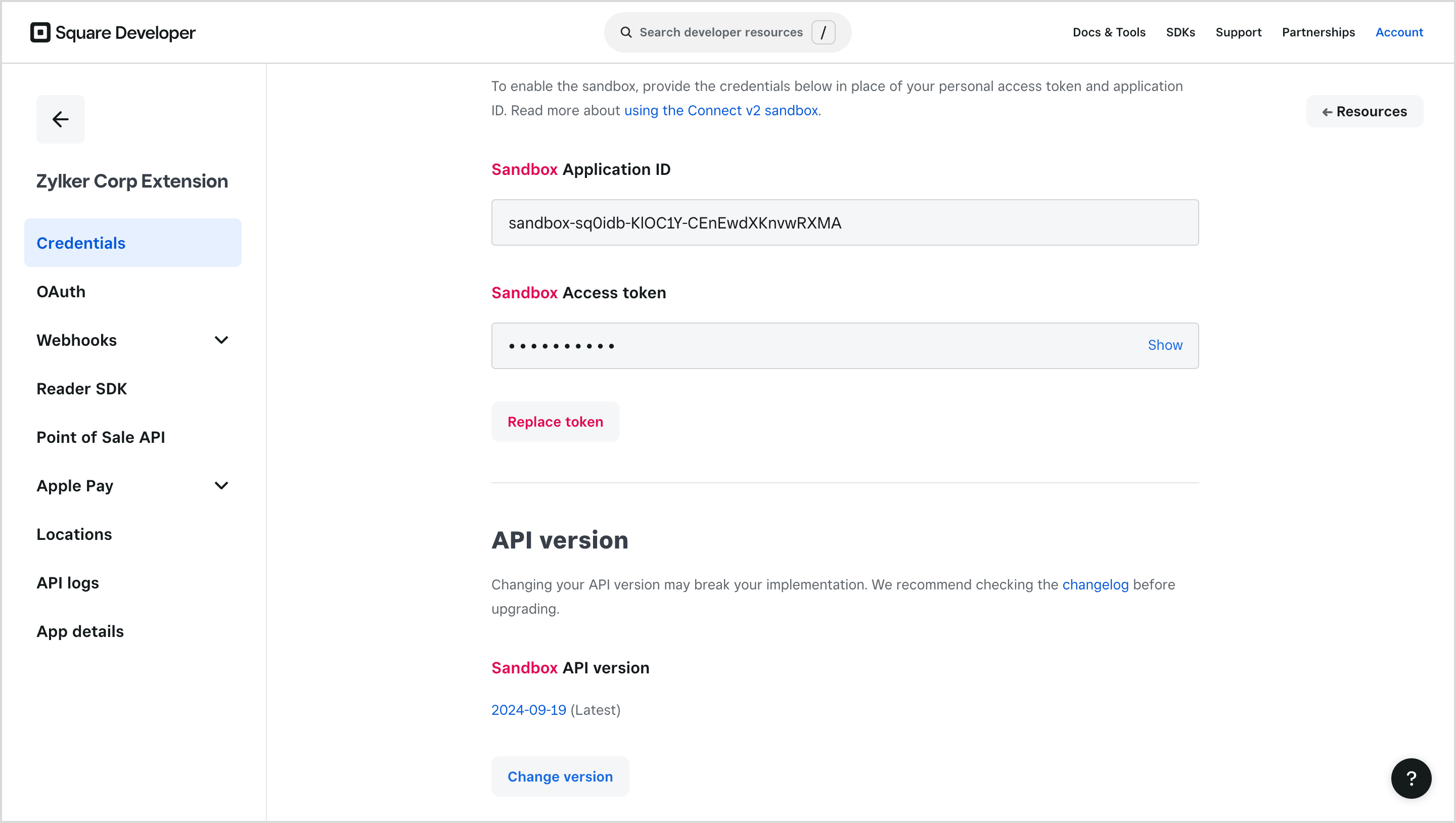Click the back arrow button in sidebar

[x=61, y=119]
